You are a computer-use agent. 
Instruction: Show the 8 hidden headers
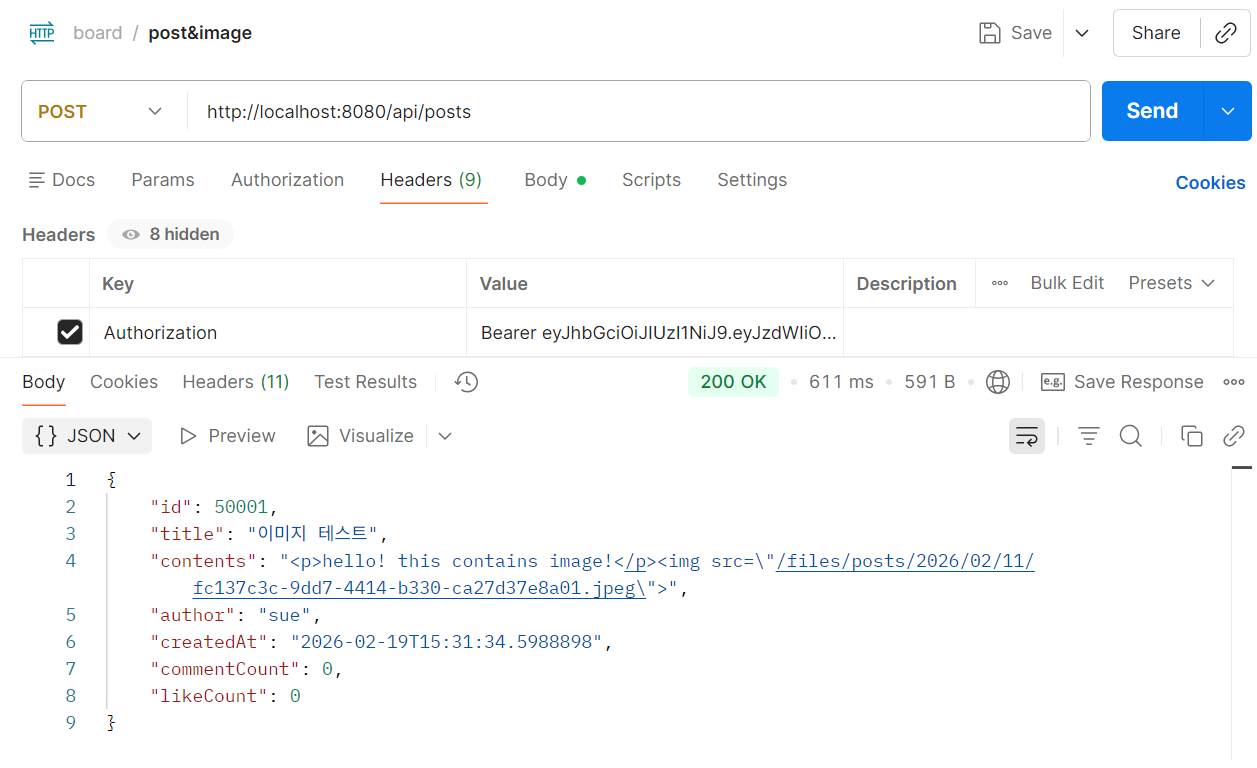point(170,234)
